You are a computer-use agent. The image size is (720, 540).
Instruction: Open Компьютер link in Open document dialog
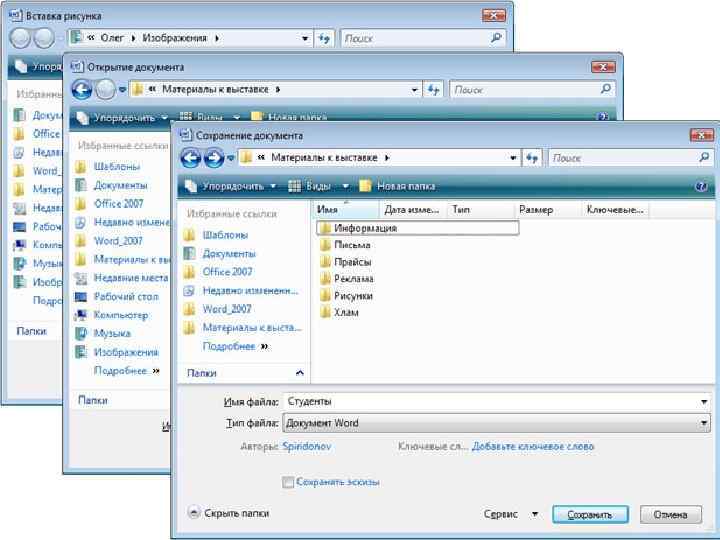[x=121, y=315]
